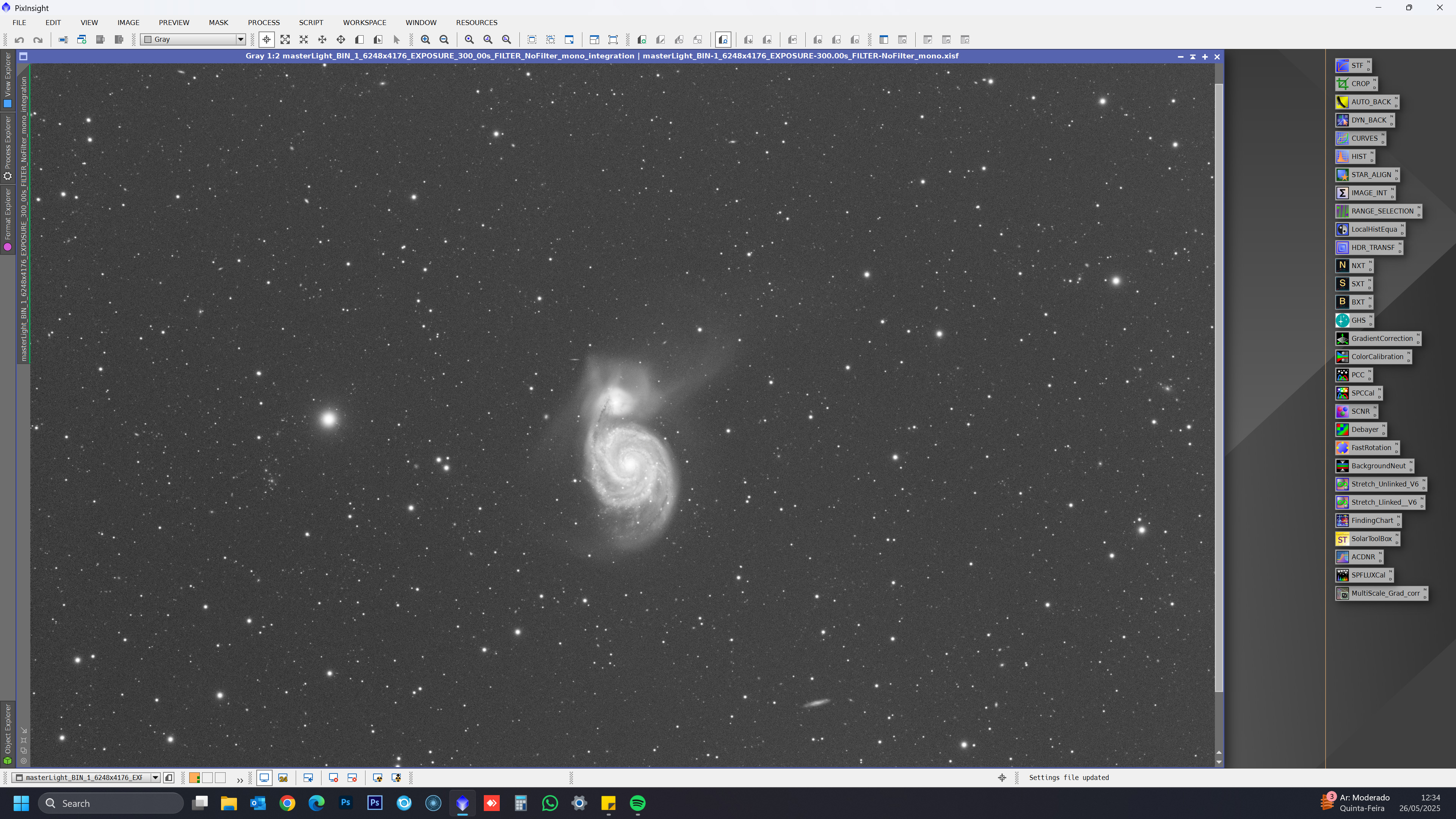
Task: Open the View Explorer side panel
Action: tap(7, 79)
